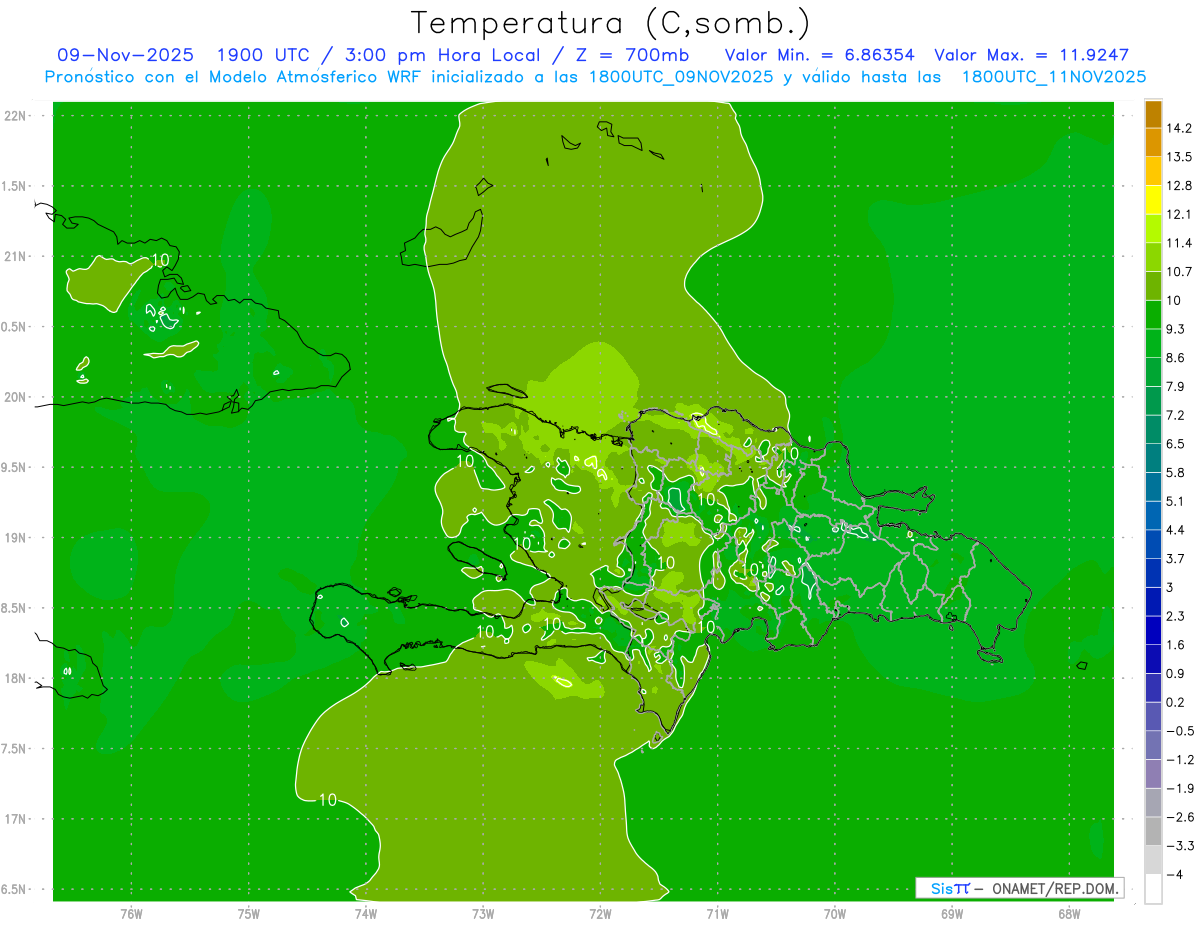1200x927 pixels.
Task: Click the 21N latitude label
Action: coord(16,256)
